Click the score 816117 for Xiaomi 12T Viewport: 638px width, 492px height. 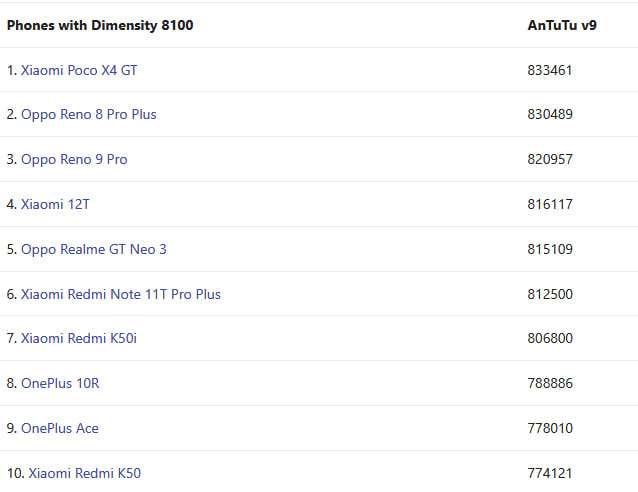pos(550,204)
